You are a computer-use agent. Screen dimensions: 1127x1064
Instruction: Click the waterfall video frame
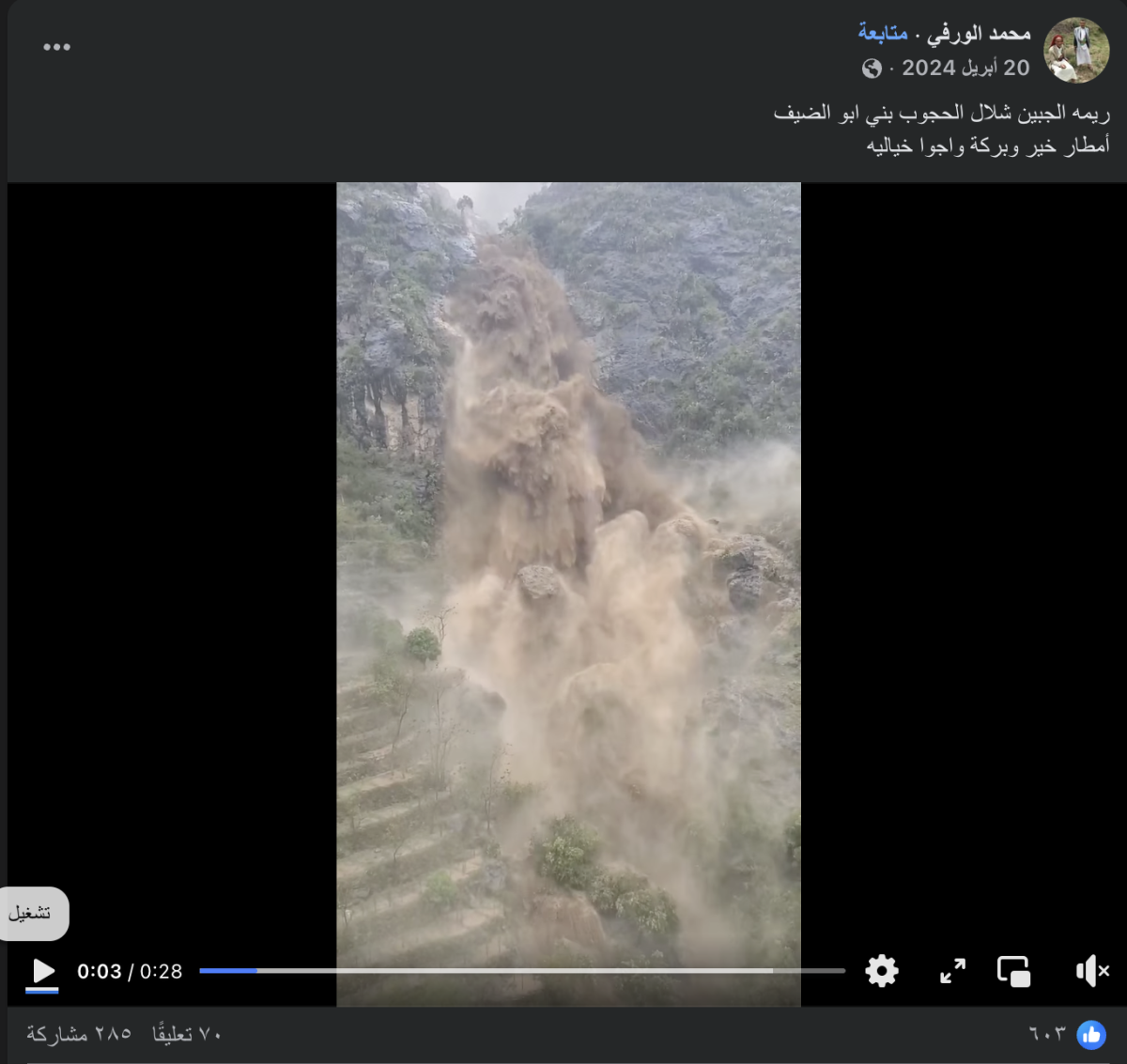tap(568, 563)
